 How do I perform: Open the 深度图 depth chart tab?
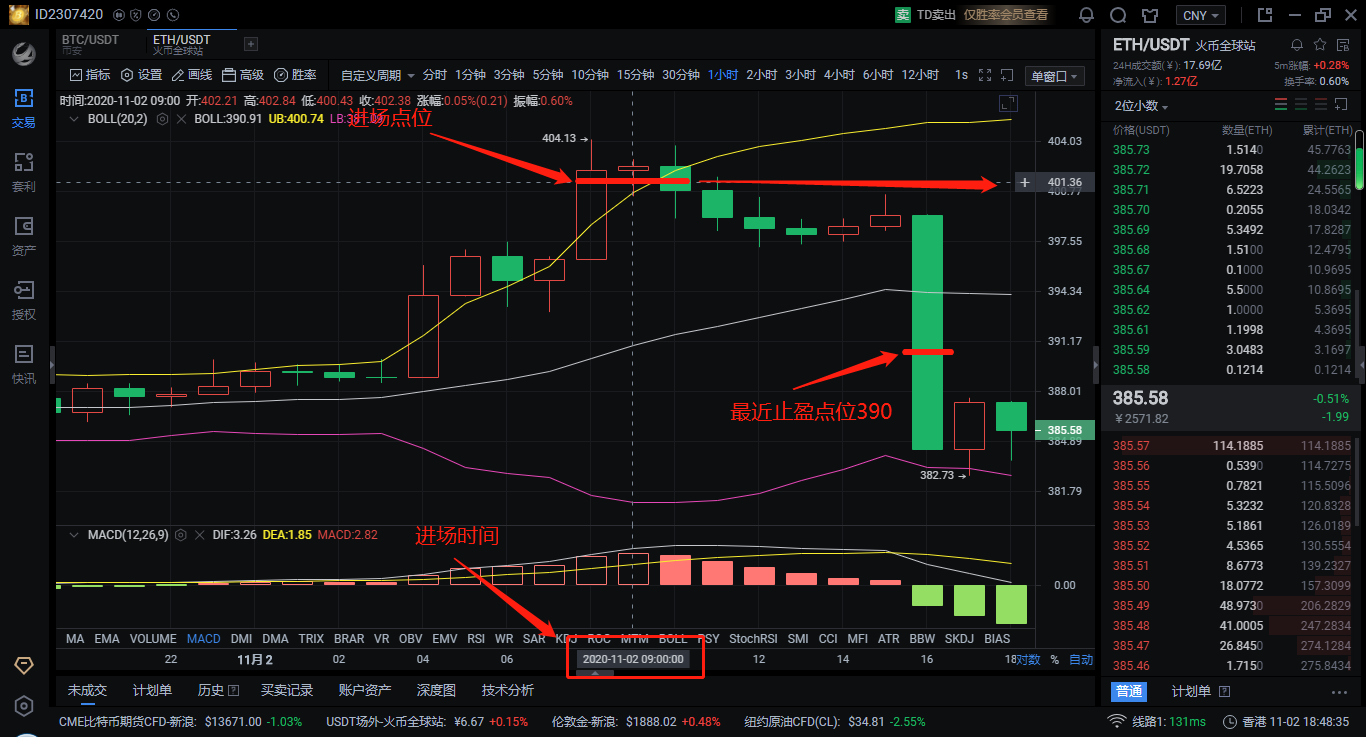point(436,690)
